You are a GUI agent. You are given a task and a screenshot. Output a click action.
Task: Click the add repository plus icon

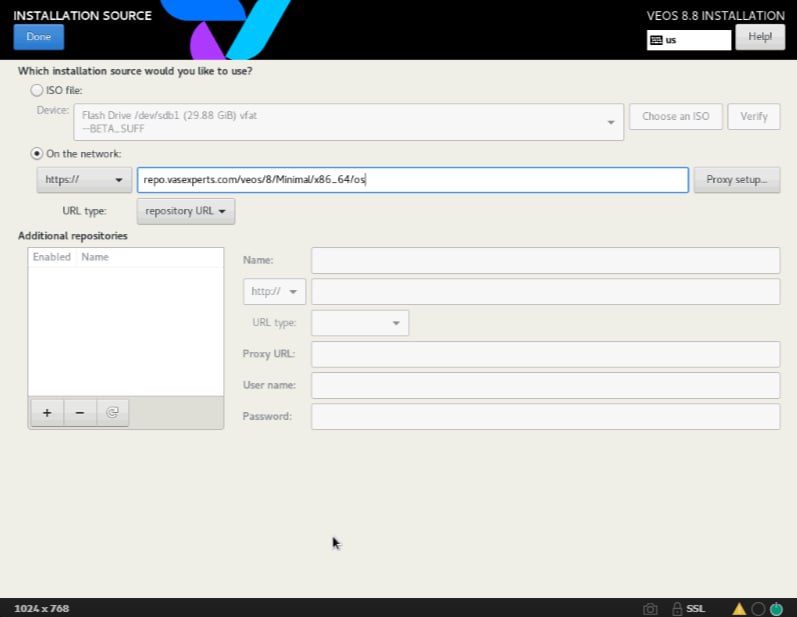[x=46, y=413]
